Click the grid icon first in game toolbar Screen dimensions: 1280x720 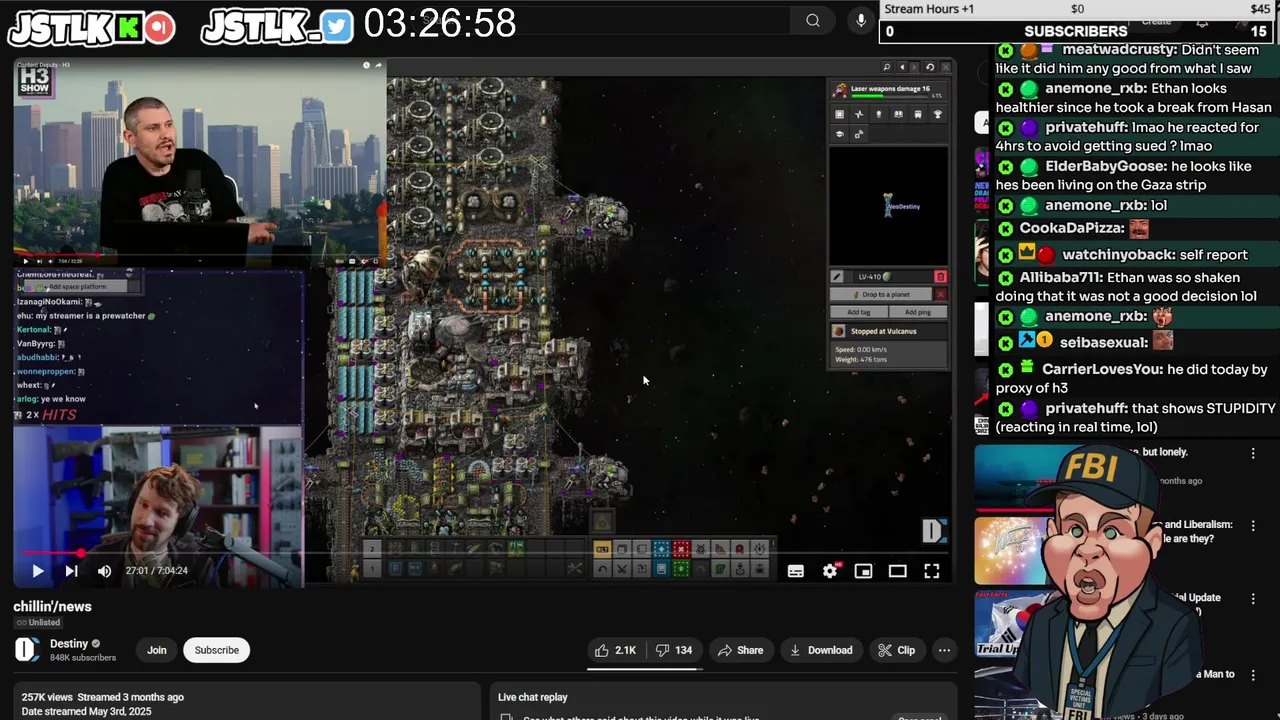pyautogui.click(x=839, y=114)
